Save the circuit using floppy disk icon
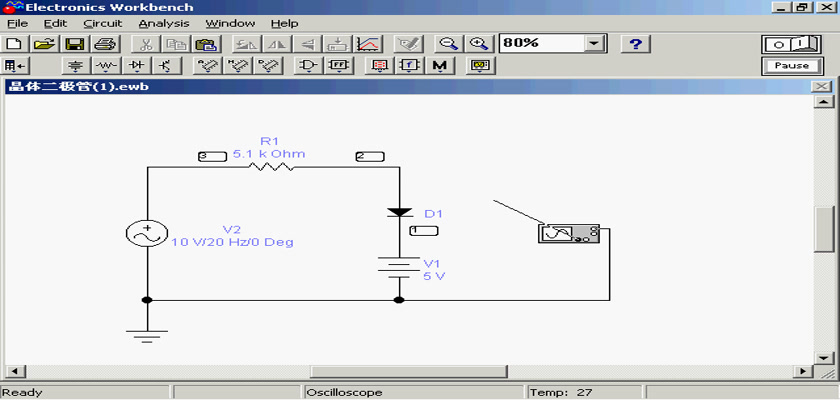The image size is (840, 400). coord(74,44)
